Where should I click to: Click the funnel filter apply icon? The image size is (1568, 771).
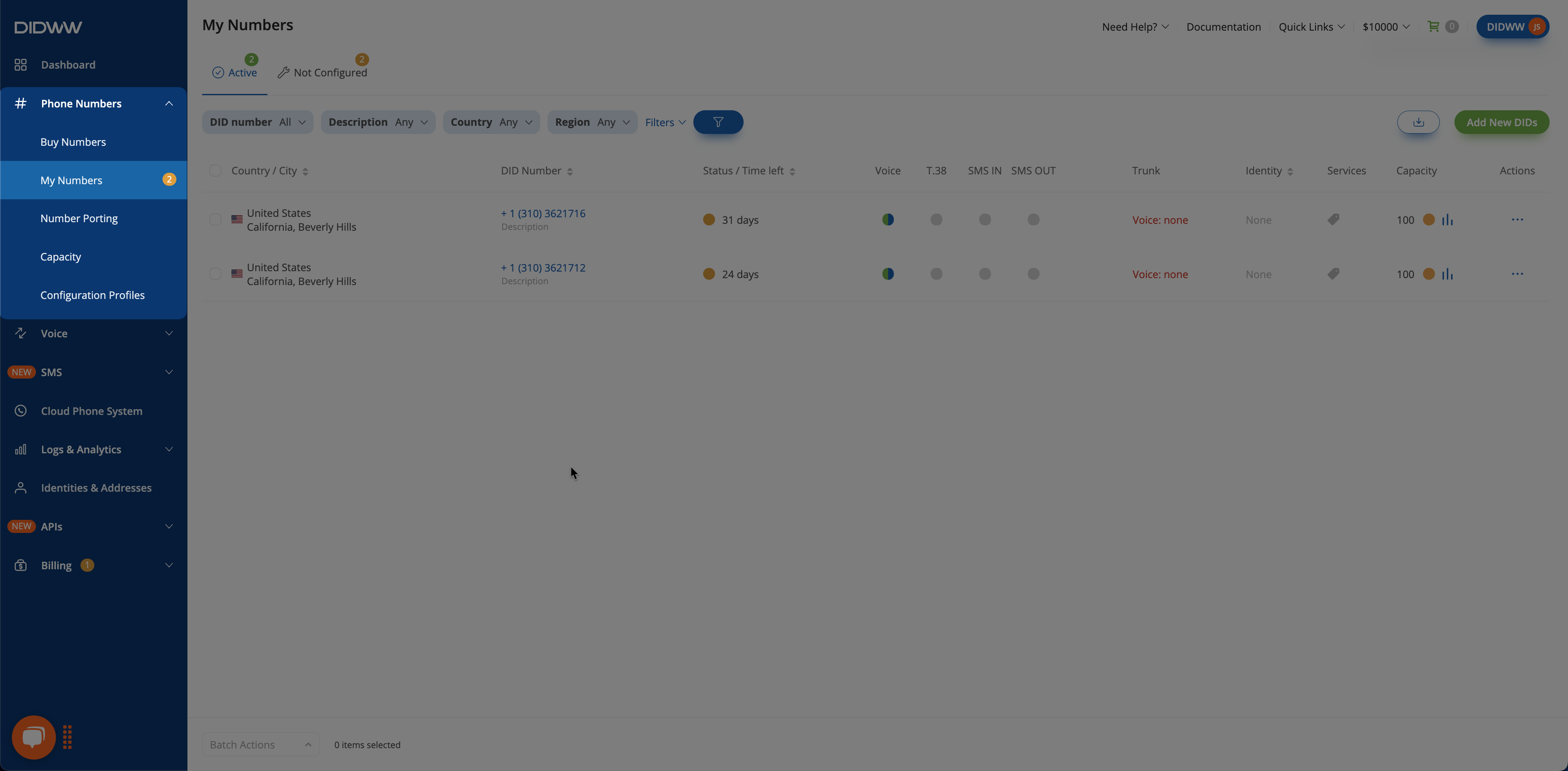(x=718, y=123)
